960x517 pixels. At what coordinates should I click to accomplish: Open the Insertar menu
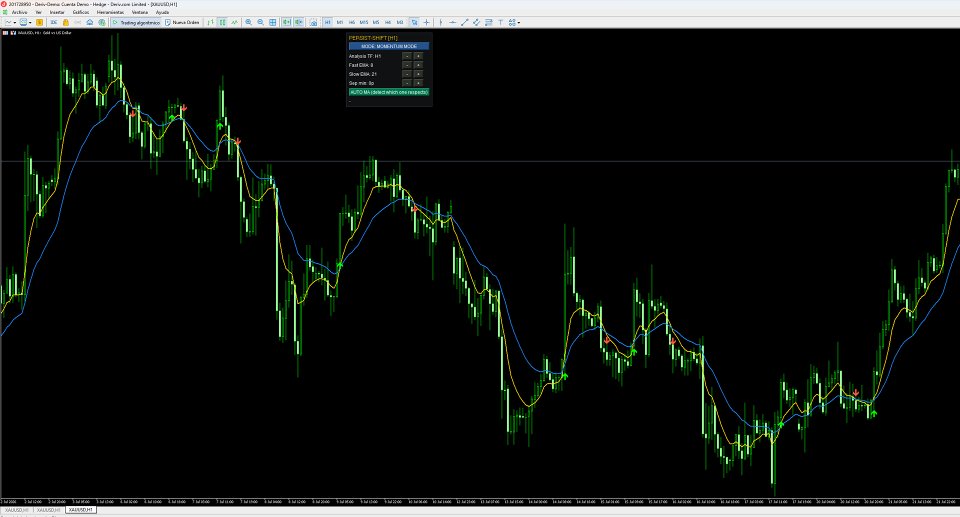click(57, 12)
